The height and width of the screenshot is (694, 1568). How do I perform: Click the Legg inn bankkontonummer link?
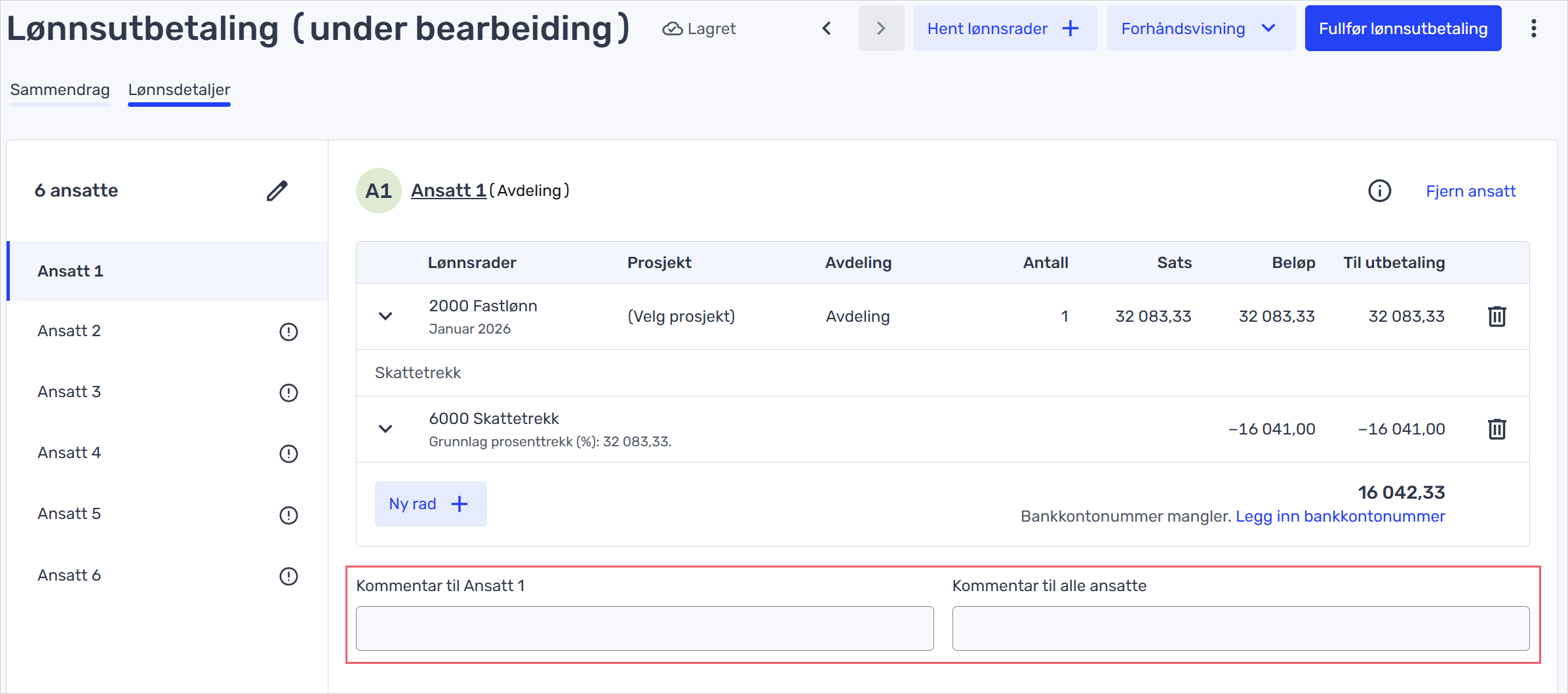tap(1340, 516)
